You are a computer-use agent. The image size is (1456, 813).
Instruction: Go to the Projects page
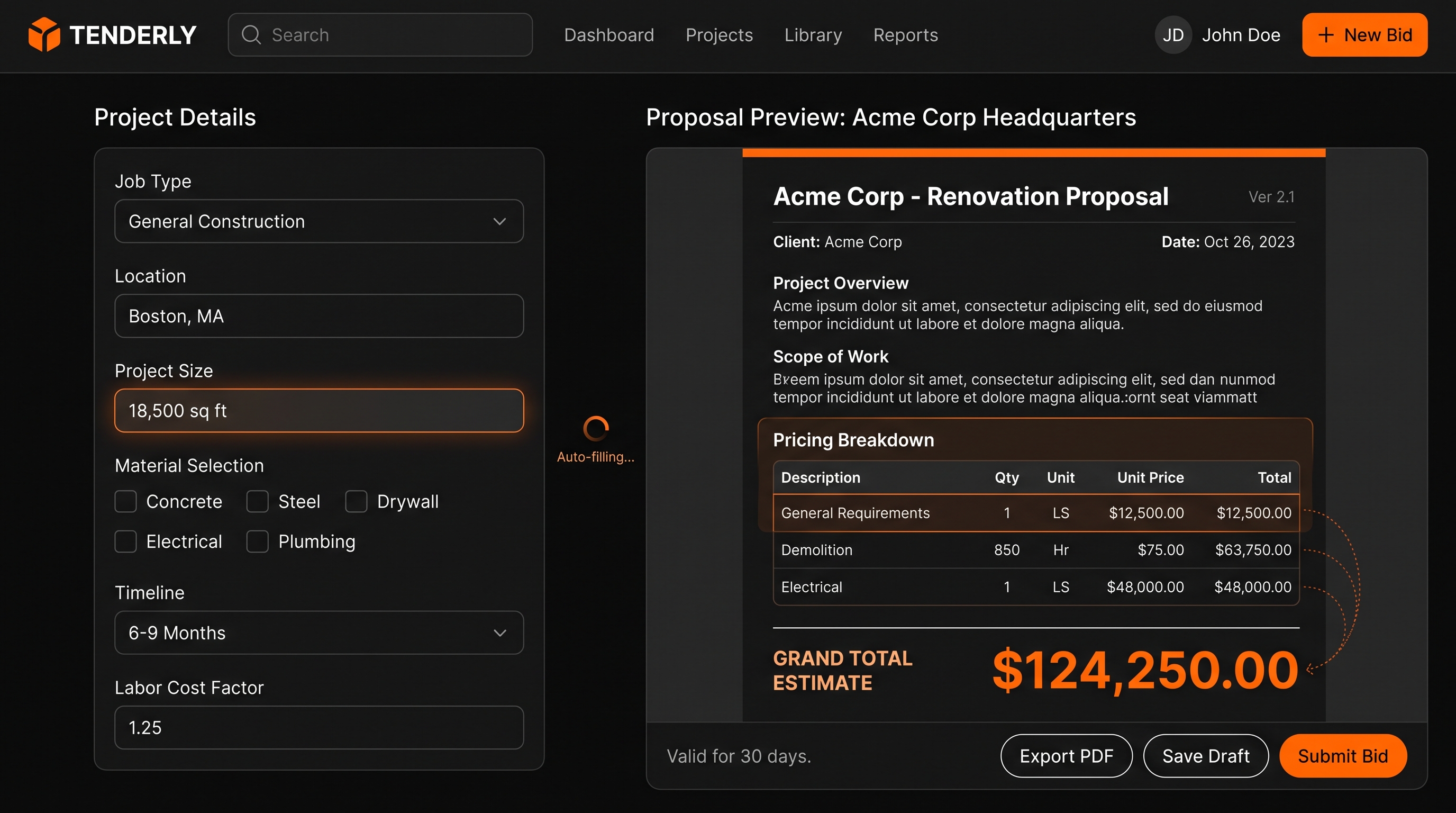[719, 35]
